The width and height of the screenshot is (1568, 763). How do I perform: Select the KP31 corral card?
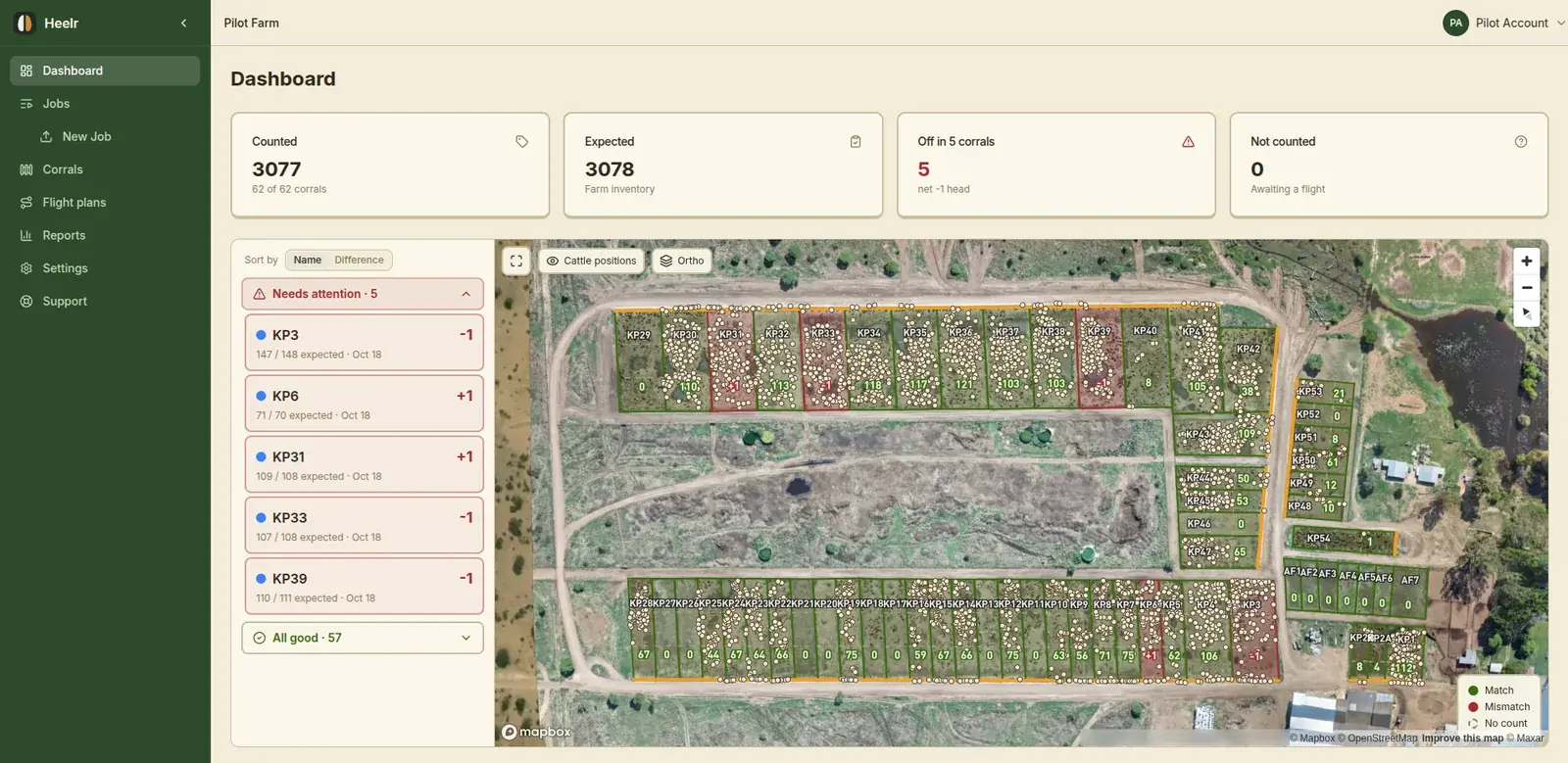click(364, 464)
